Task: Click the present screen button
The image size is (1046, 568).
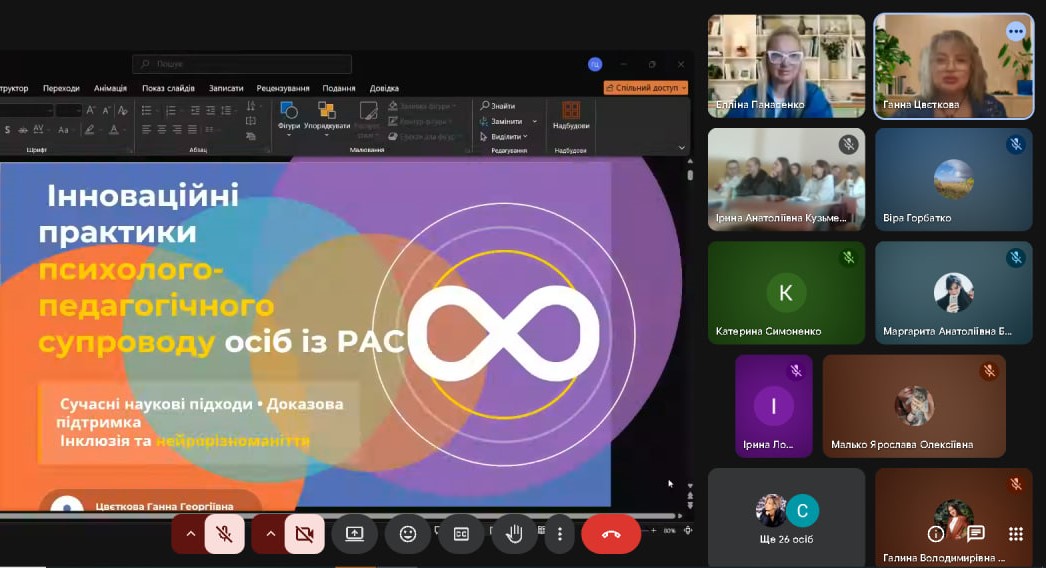Action: click(355, 534)
